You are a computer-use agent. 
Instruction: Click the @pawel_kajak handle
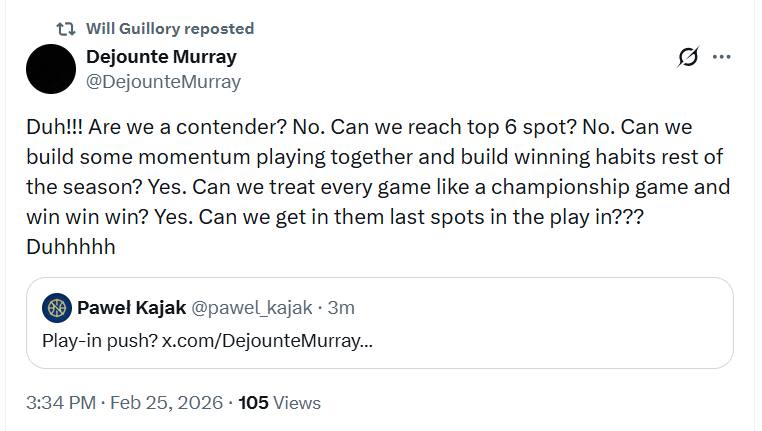click(244, 307)
